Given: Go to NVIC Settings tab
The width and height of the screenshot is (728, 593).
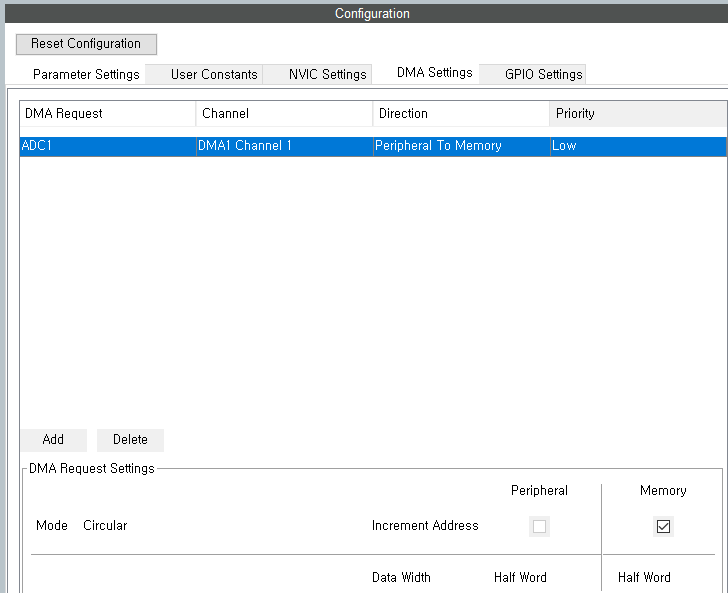Looking at the screenshot, I should click(327, 74).
